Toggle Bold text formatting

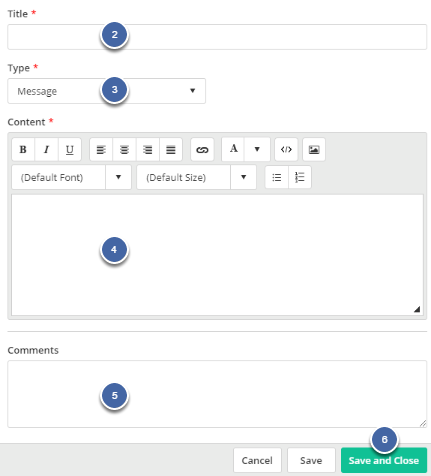23,149
